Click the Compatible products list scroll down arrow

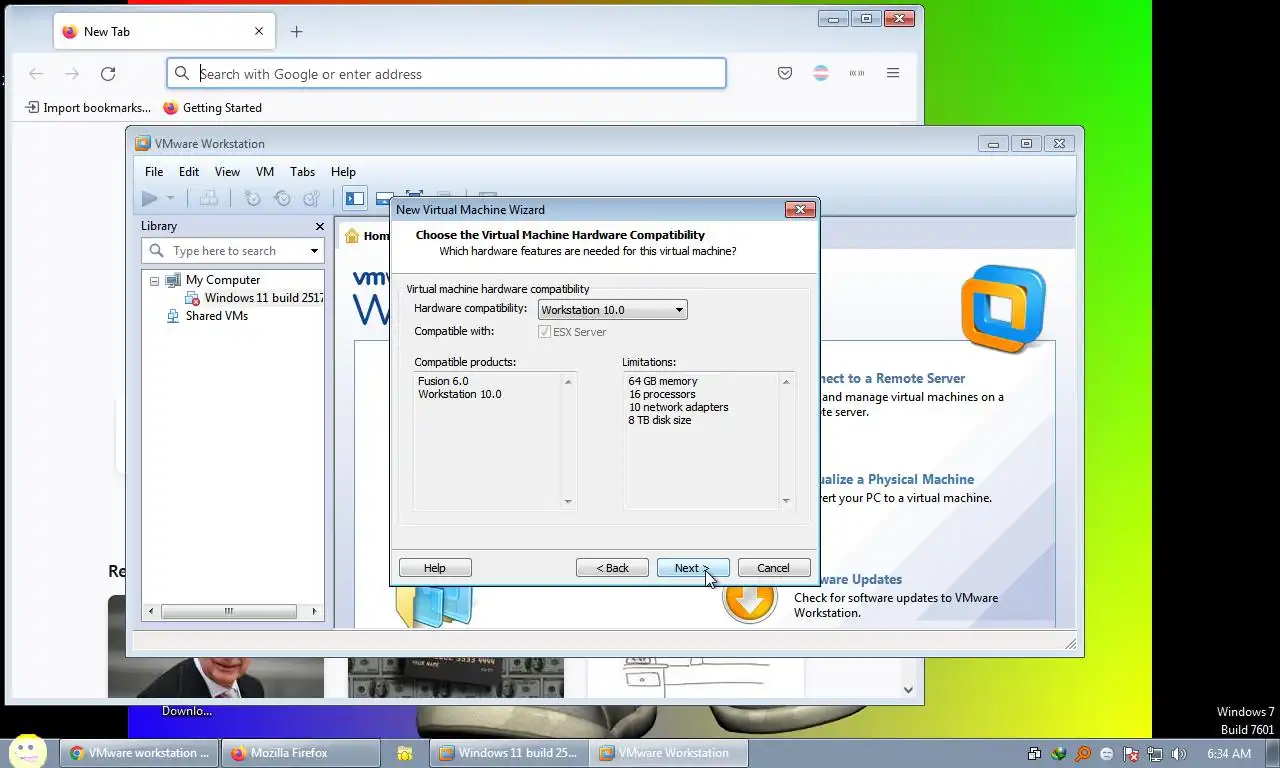(x=568, y=501)
